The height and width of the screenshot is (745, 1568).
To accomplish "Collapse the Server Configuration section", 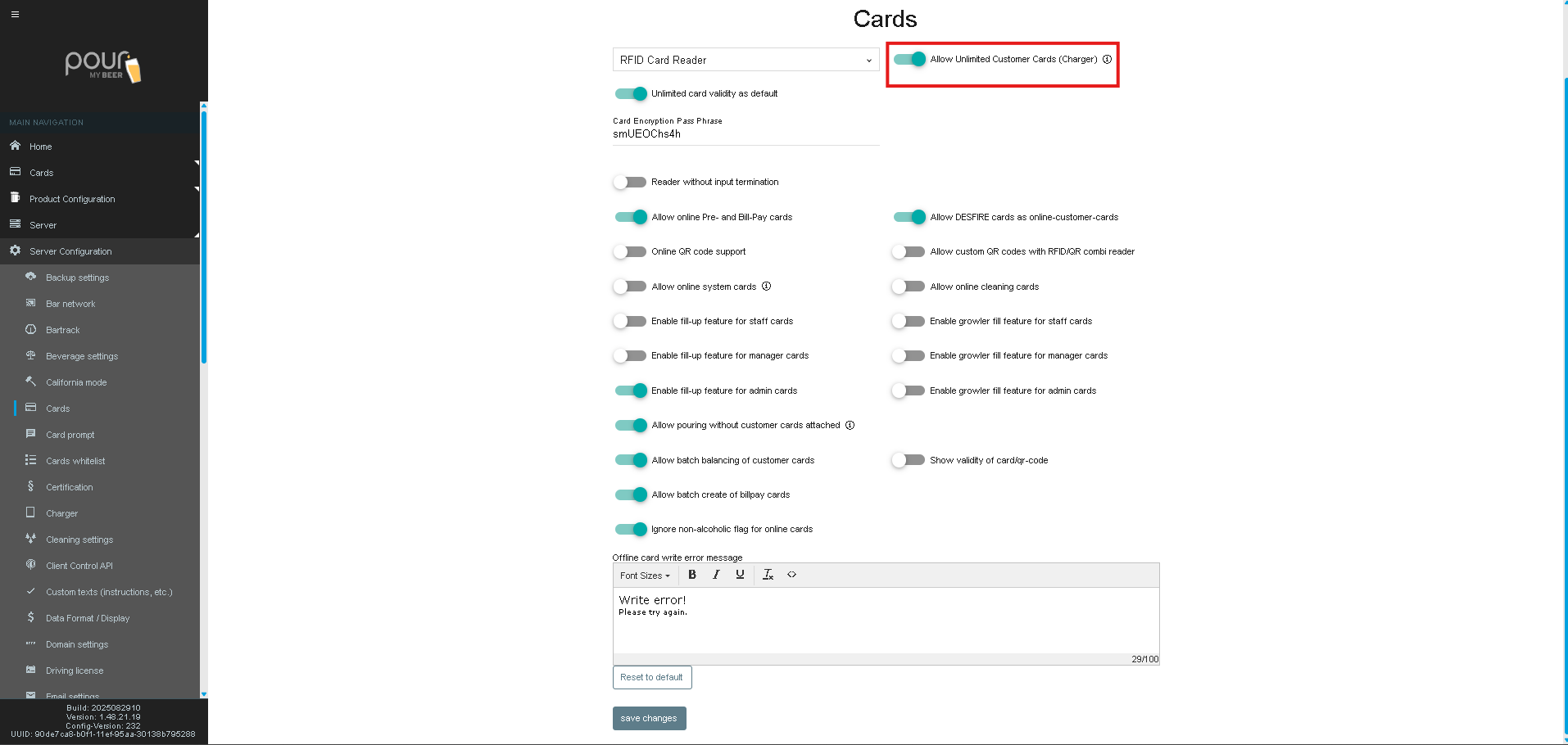I will tap(70, 251).
